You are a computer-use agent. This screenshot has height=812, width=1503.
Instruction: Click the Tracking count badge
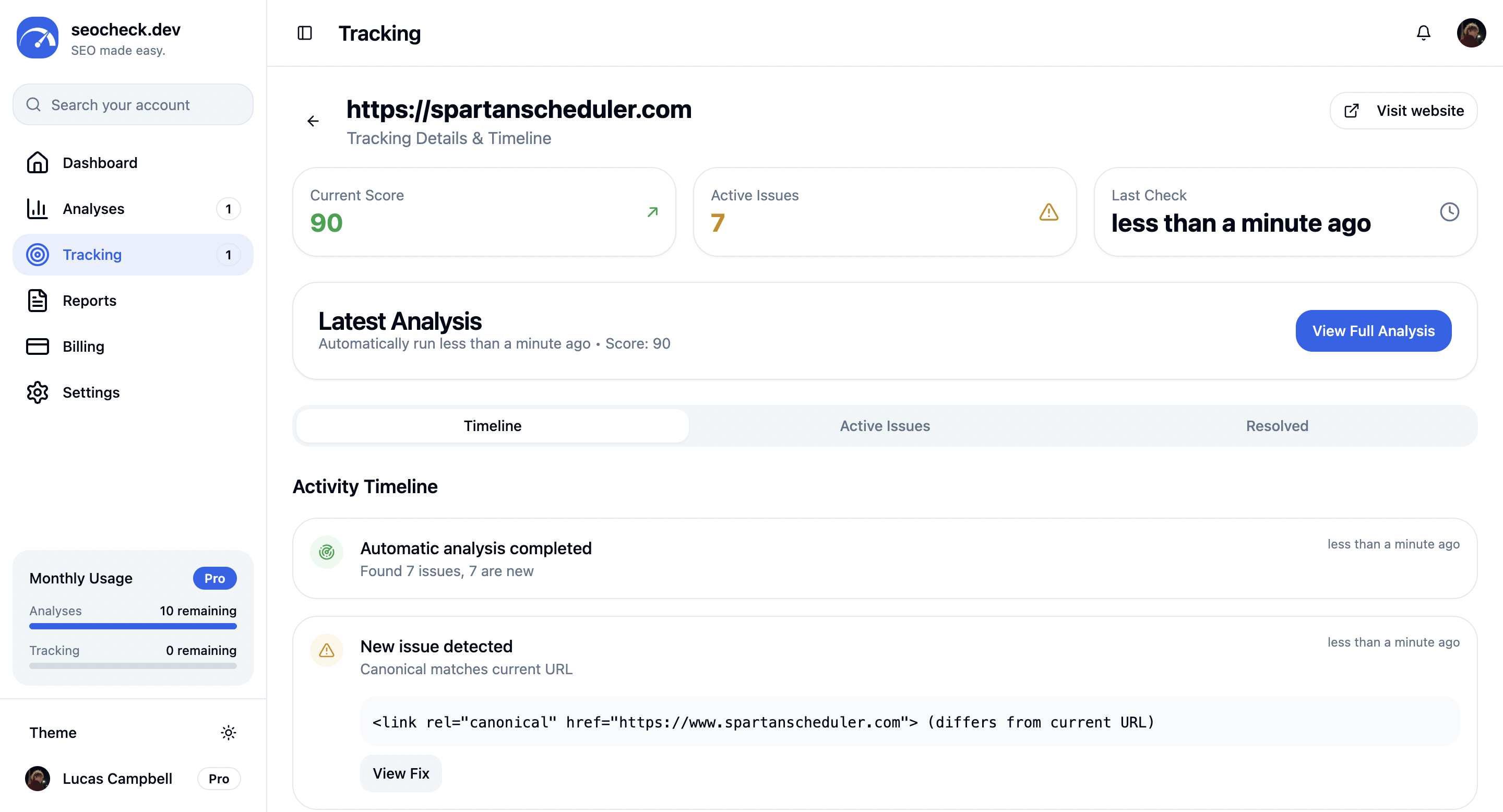(228, 255)
